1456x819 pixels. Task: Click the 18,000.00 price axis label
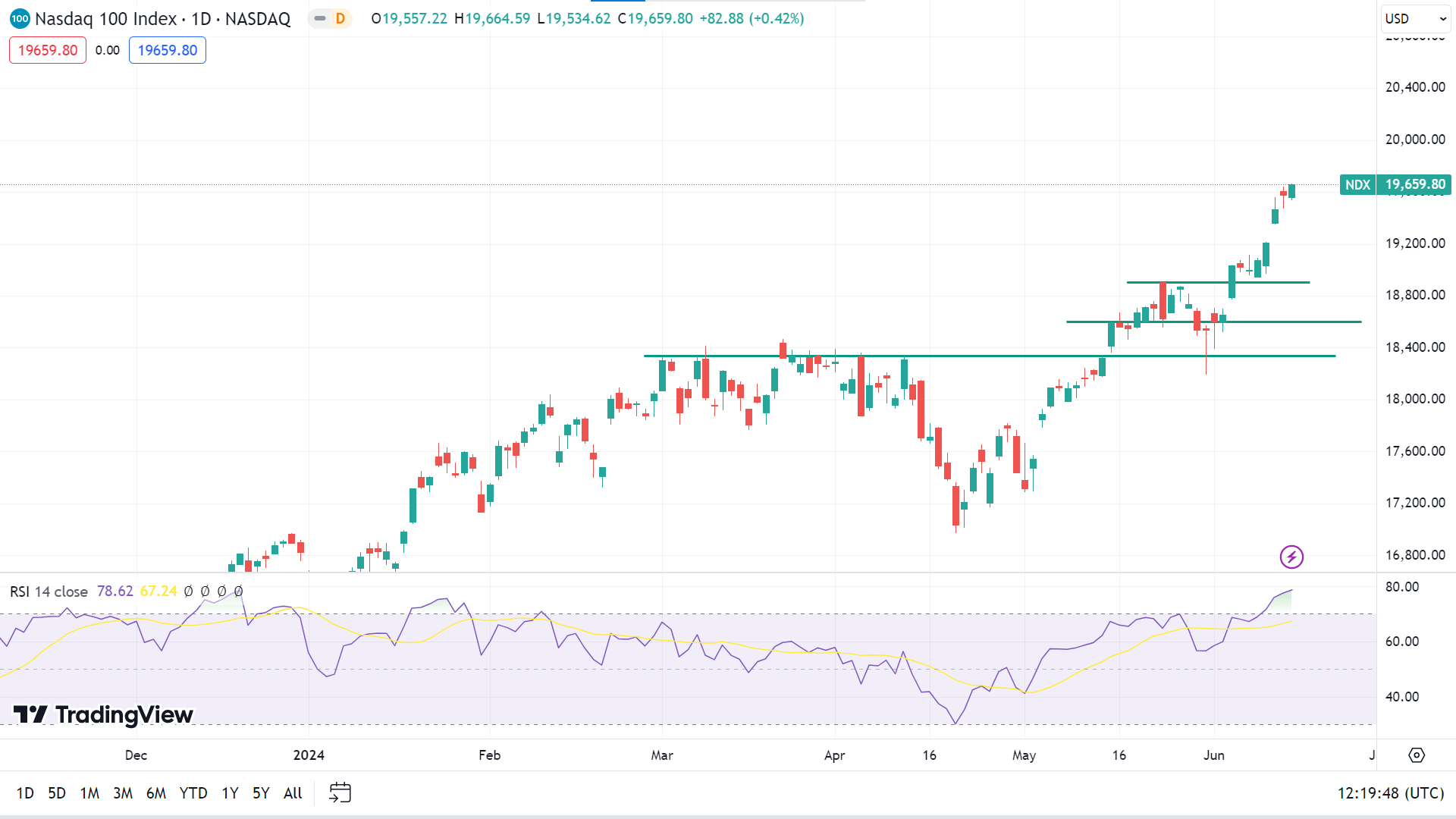pos(1415,399)
